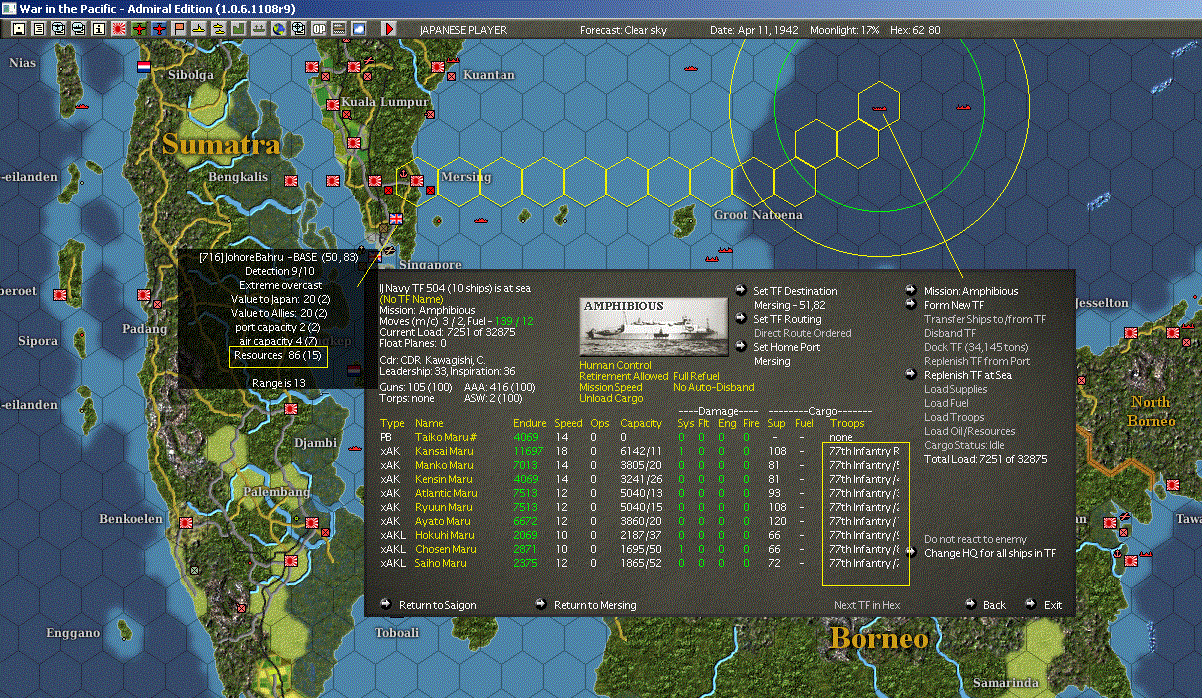
Task: Click the double yellow ships toolbar icon
Action: pos(218,30)
